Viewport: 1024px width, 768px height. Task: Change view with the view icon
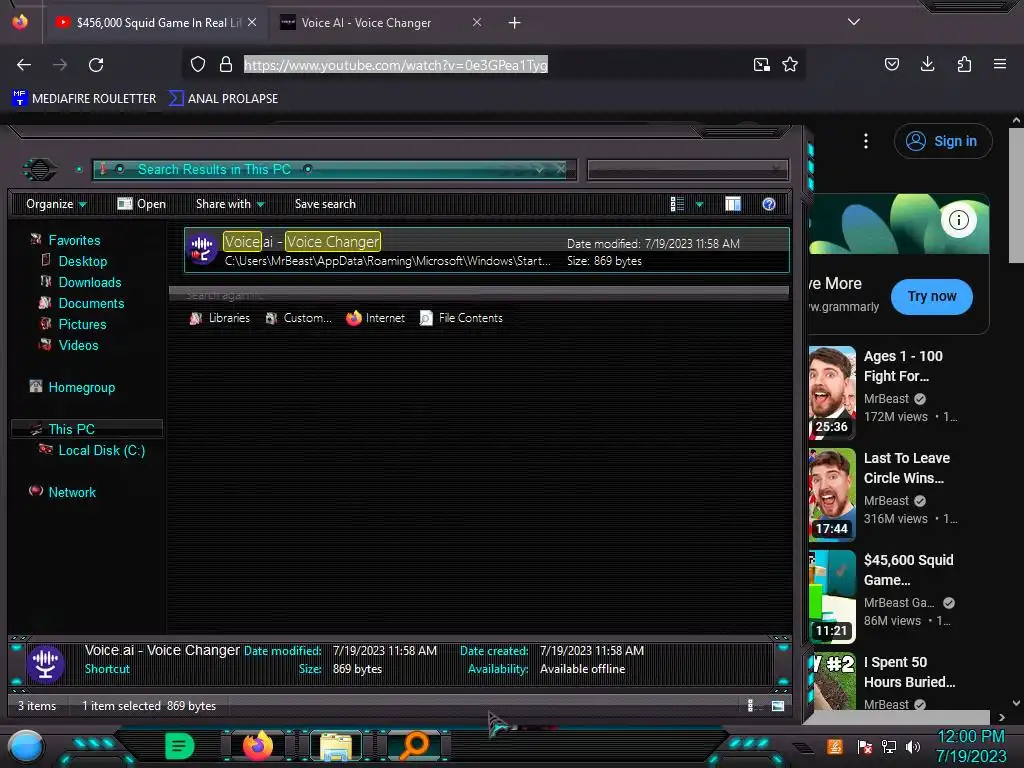pyautogui.click(x=677, y=204)
